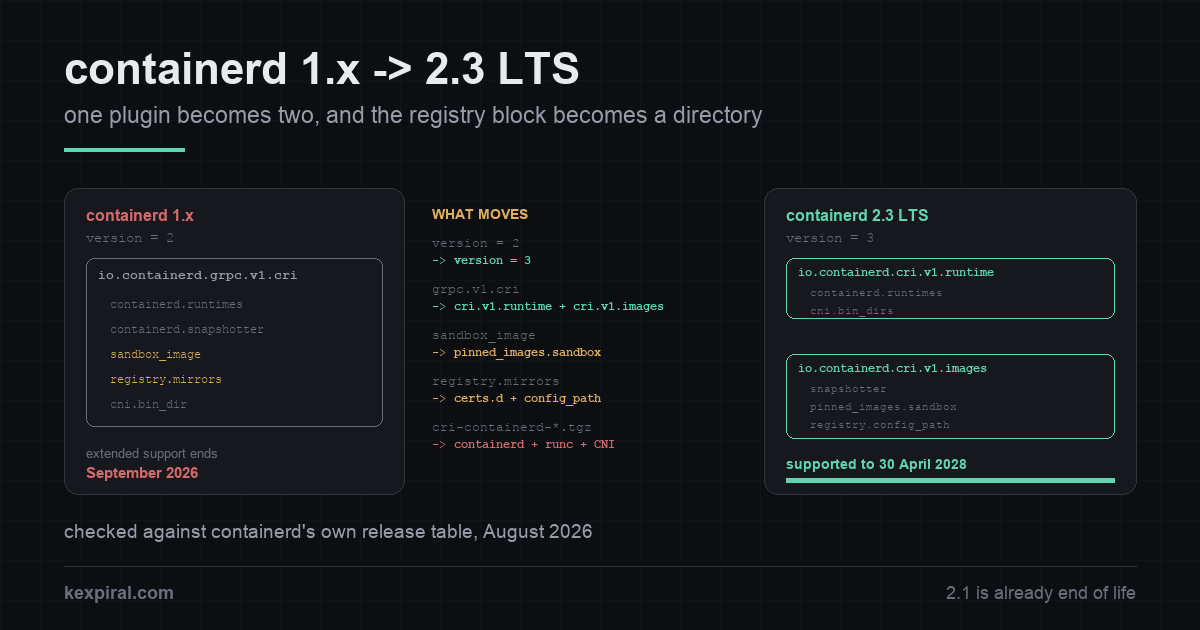The image size is (1200, 630).
Task: Click 'snapshotter' in the images box
Action: 848,389
